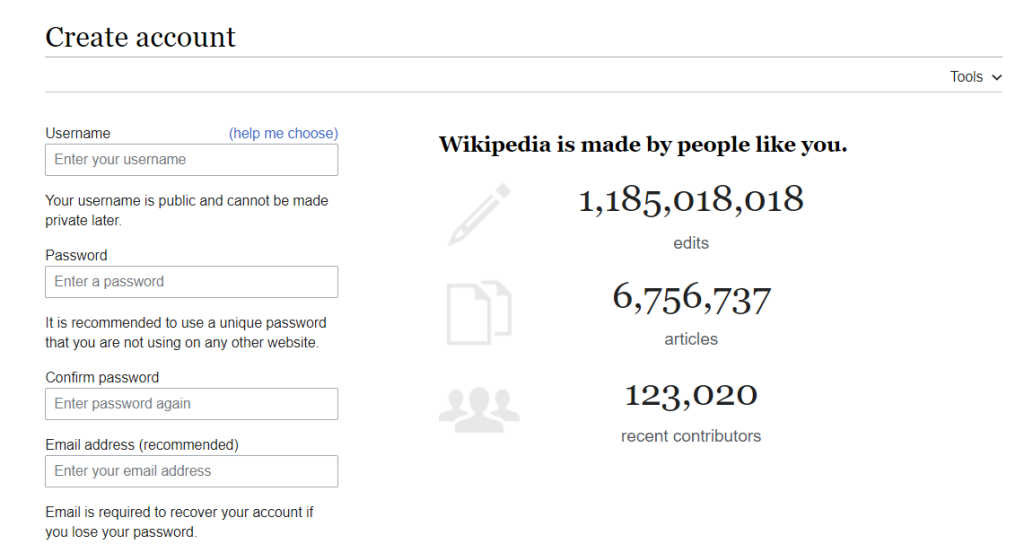Screen dimensions: 1024x553
Task: Click the 'recent contributors' caption
Action: click(691, 436)
